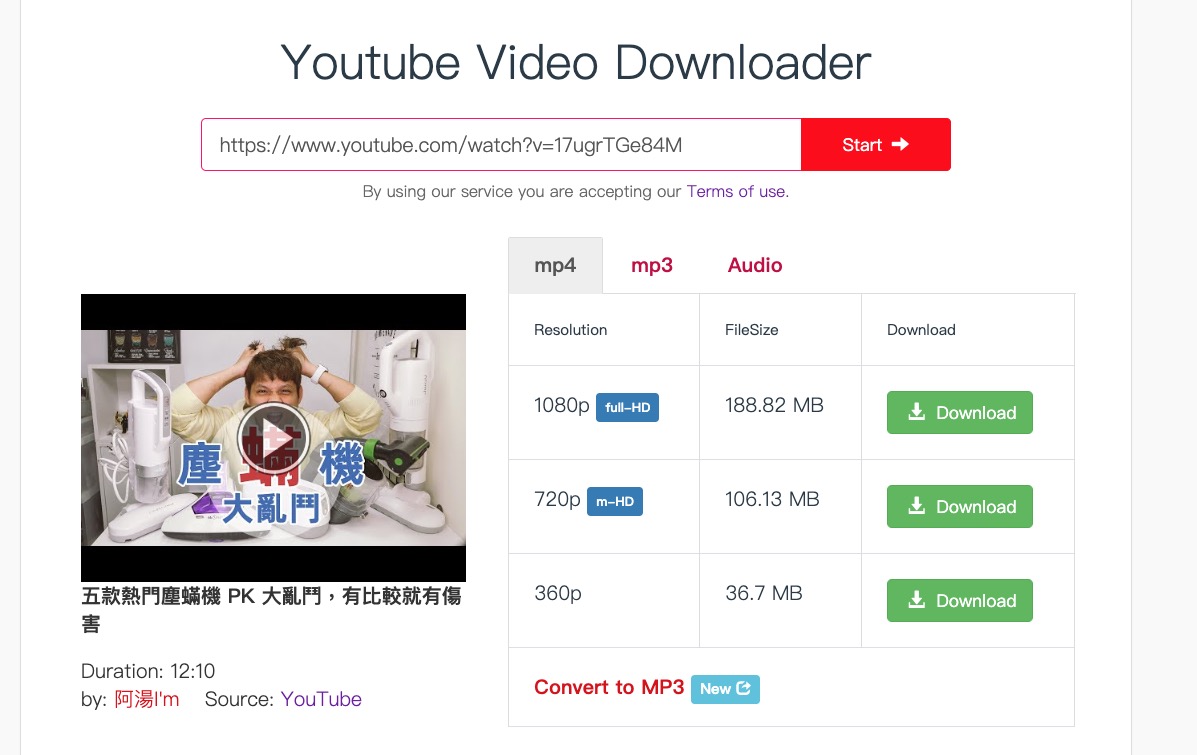Click the full-HD badge

point(627,407)
